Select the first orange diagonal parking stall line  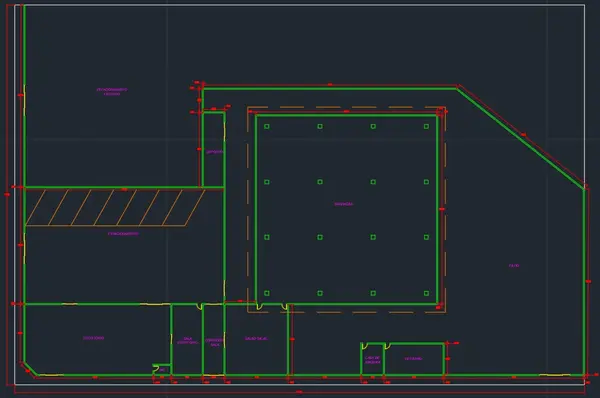(36, 207)
